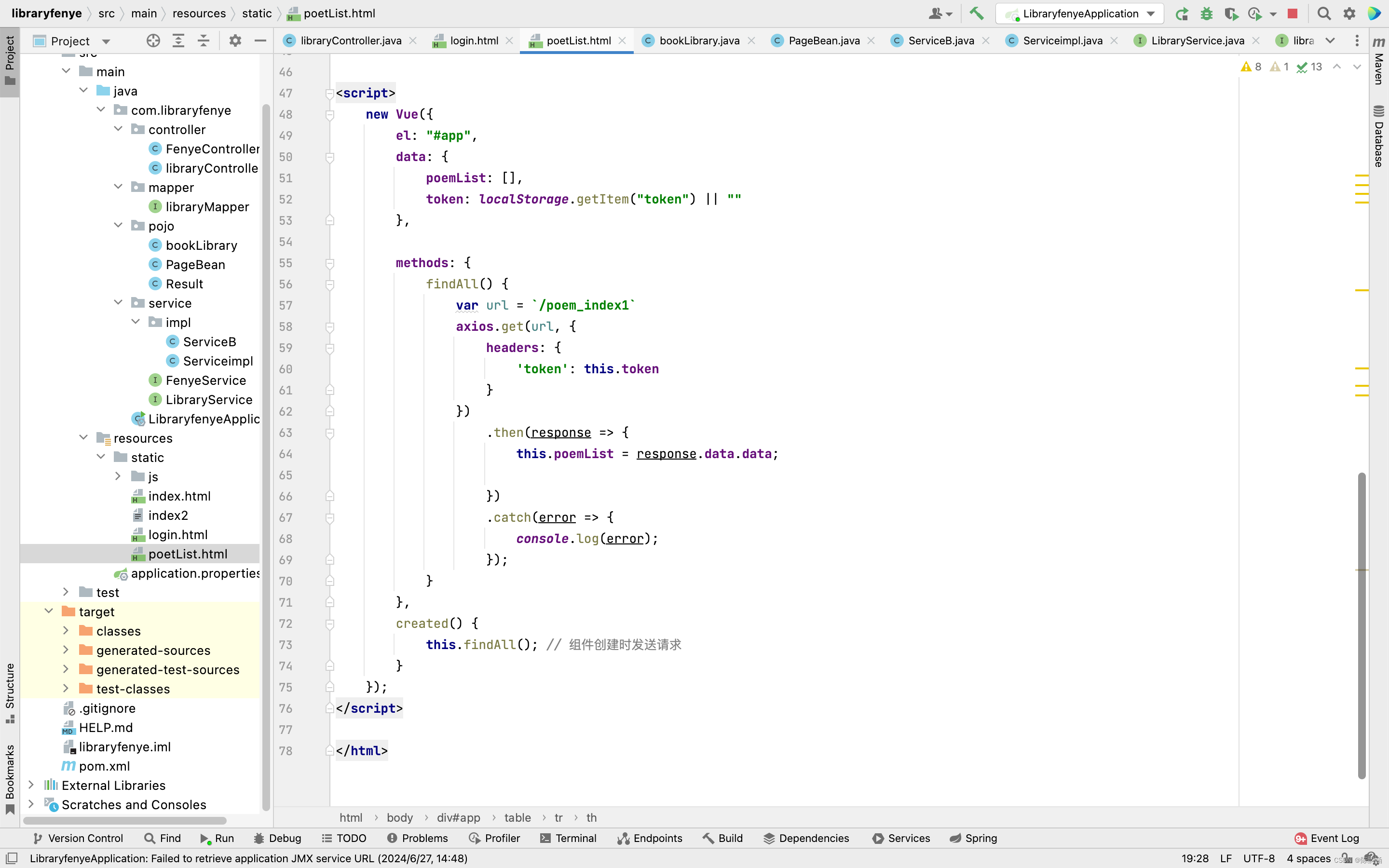Go to the next highlighted error arrow
The height and width of the screenshot is (868, 1389).
click(1357, 67)
